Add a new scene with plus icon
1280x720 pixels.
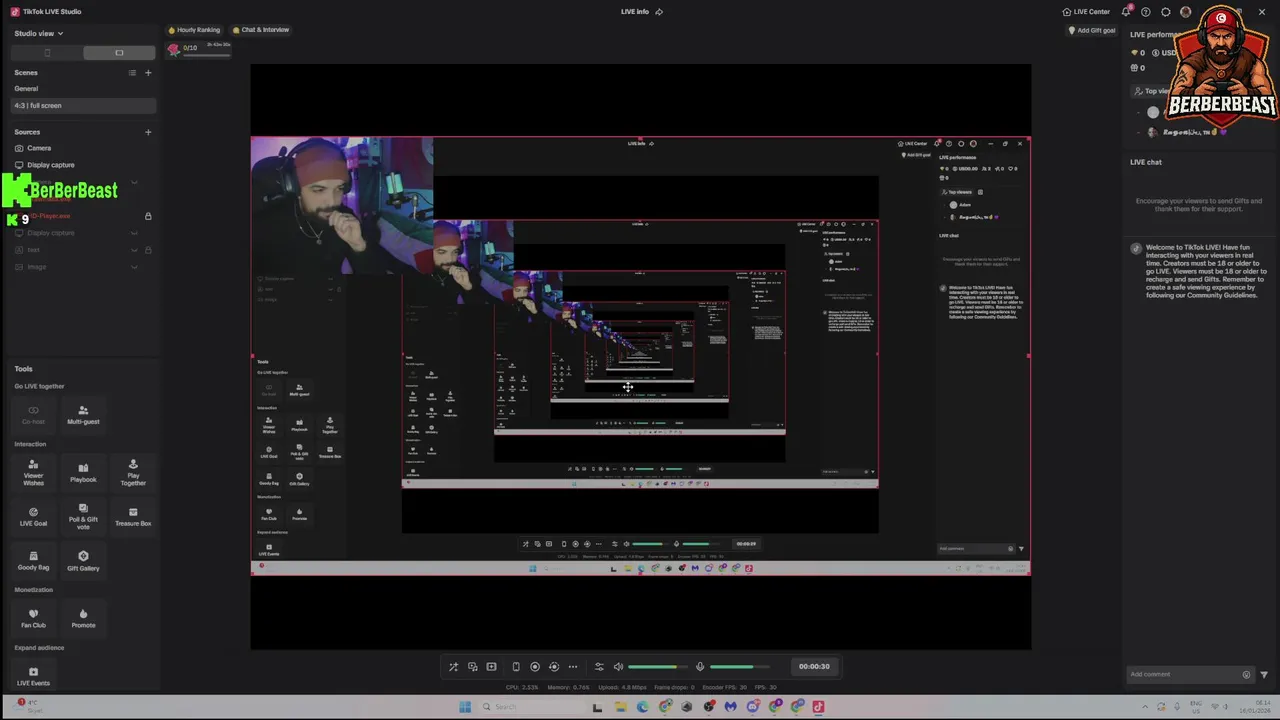148,72
